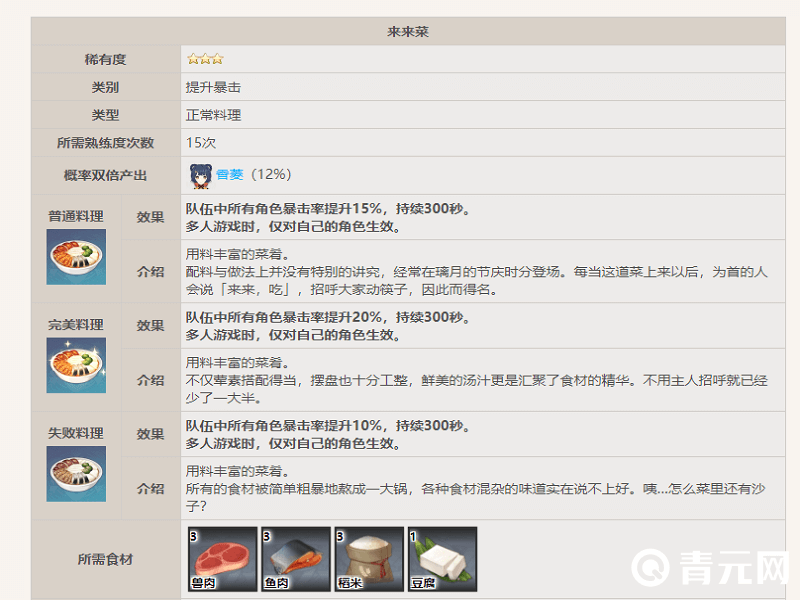Click the 概率双倍产出 label
This screenshot has width=800, height=600.
(105, 176)
